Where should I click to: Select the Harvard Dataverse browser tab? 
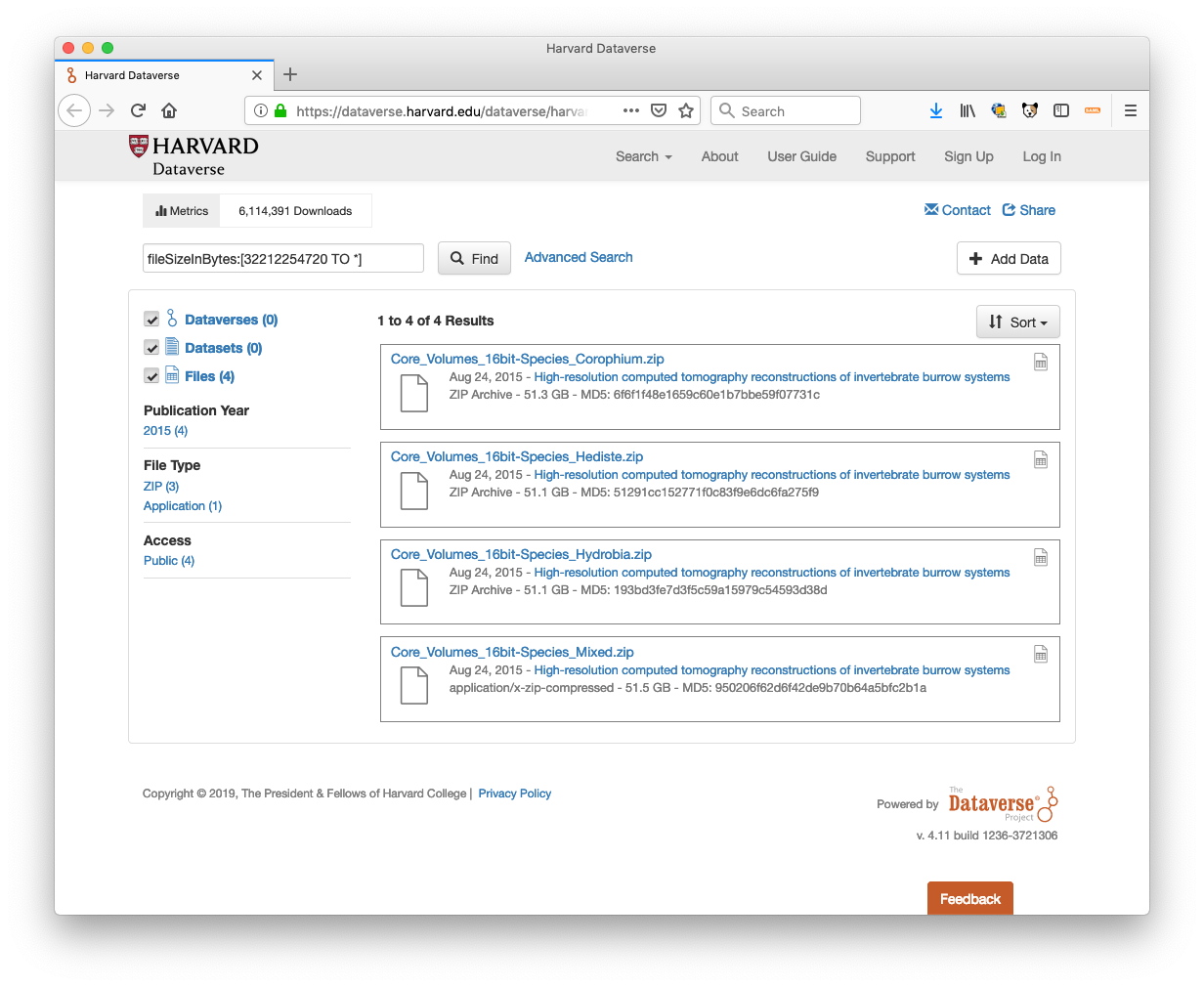pos(164,75)
